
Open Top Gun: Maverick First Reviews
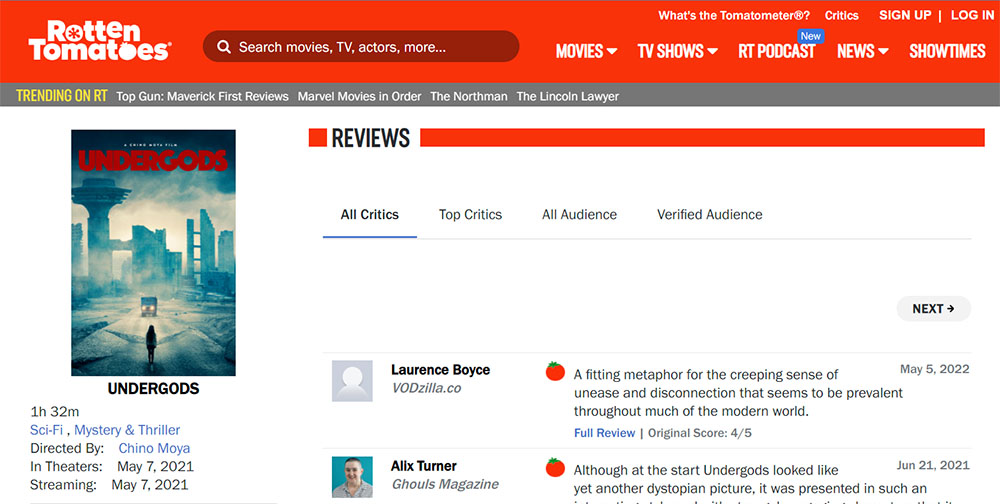coord(202,96)
